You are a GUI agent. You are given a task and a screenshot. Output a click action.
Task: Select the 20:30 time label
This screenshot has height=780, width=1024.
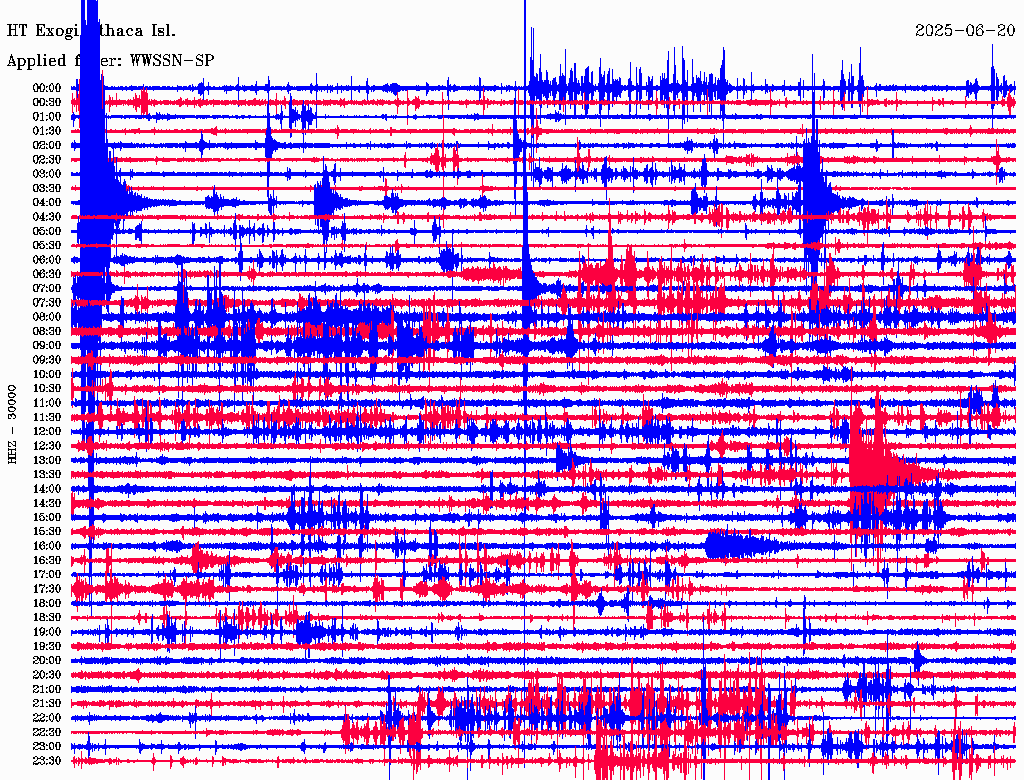pyautogui.click(x=47, y=675)
